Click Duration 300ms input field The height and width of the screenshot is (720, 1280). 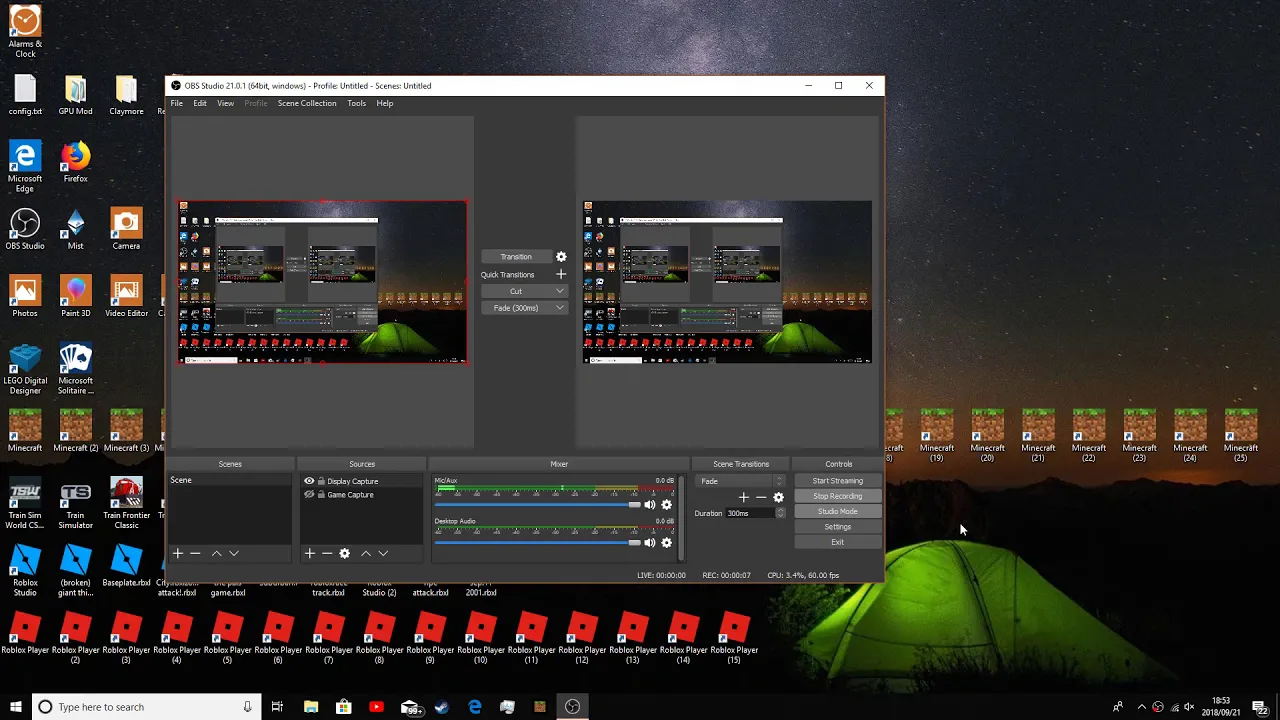click(x=750, y=513)
